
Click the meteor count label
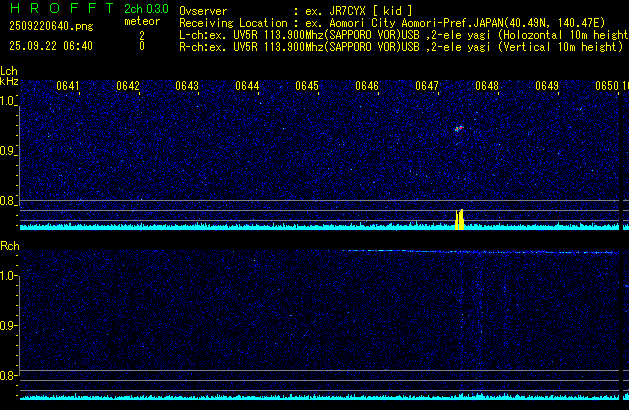click(x=141, y=20)
